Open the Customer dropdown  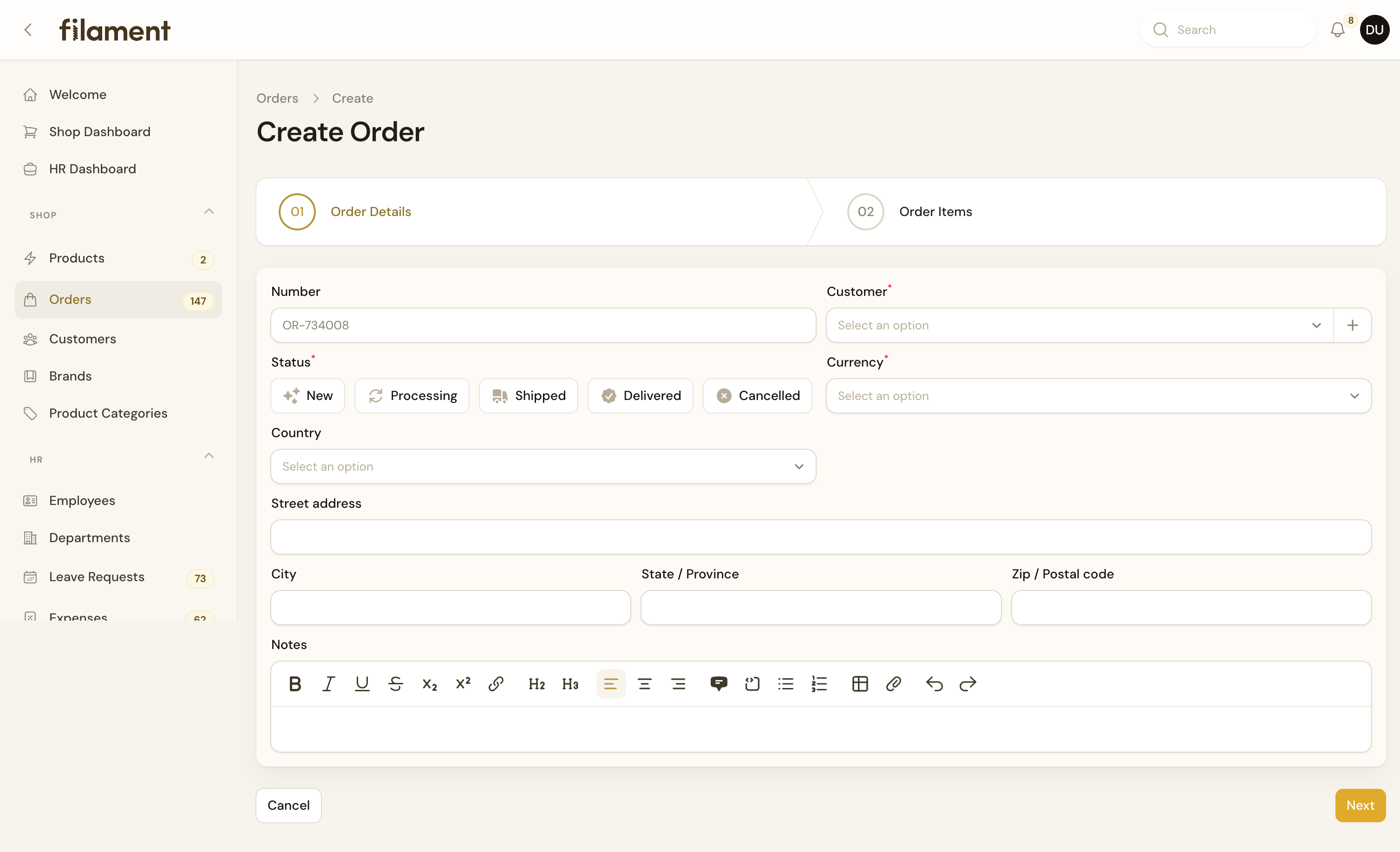(1079, 325)
